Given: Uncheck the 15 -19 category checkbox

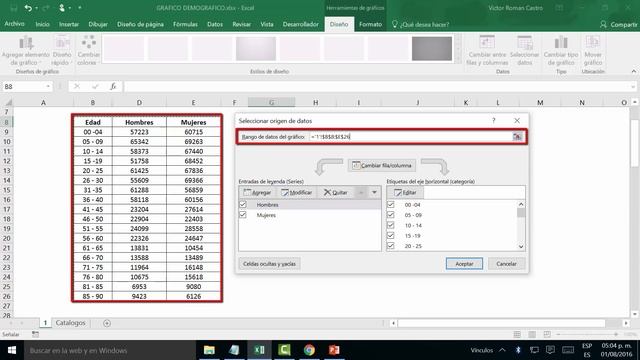Looking at the screenshot, I should (x=391, y=236).
